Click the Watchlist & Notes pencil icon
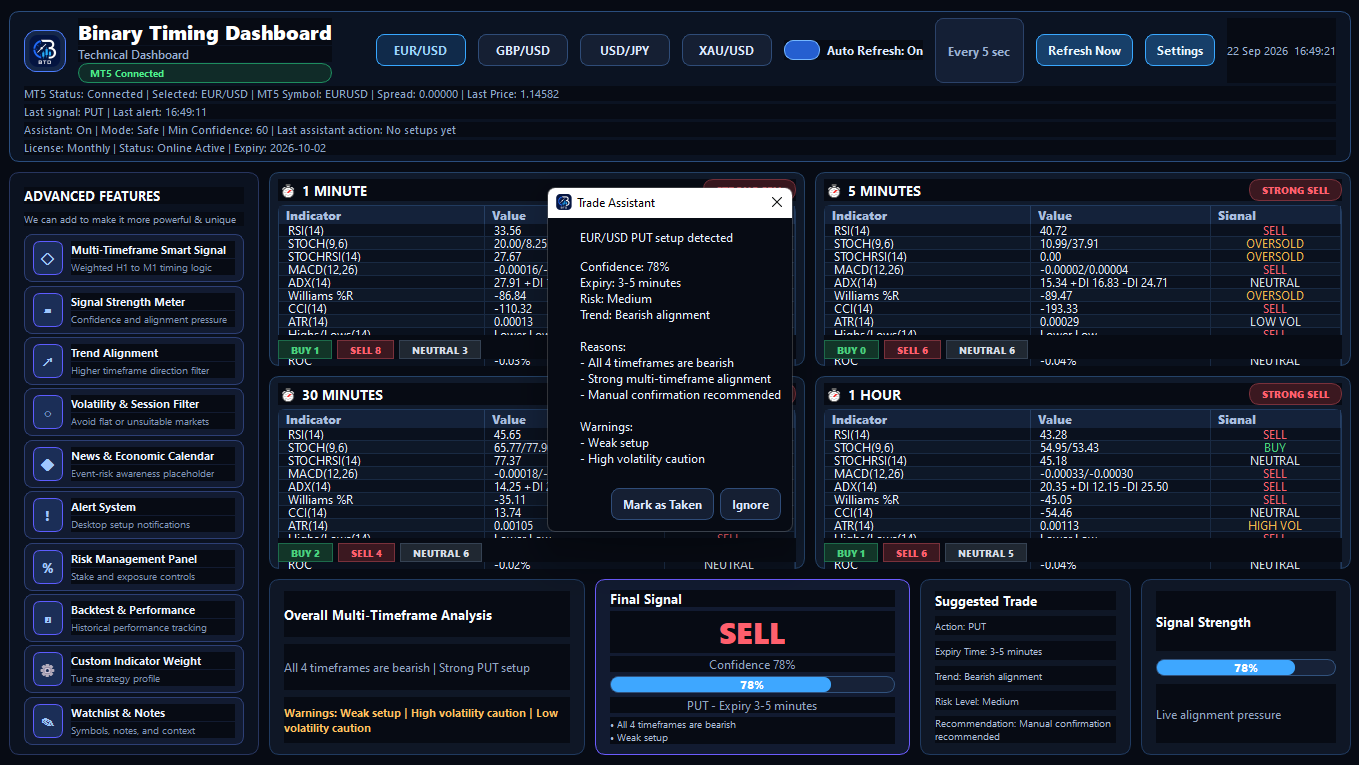 point(47,721)
